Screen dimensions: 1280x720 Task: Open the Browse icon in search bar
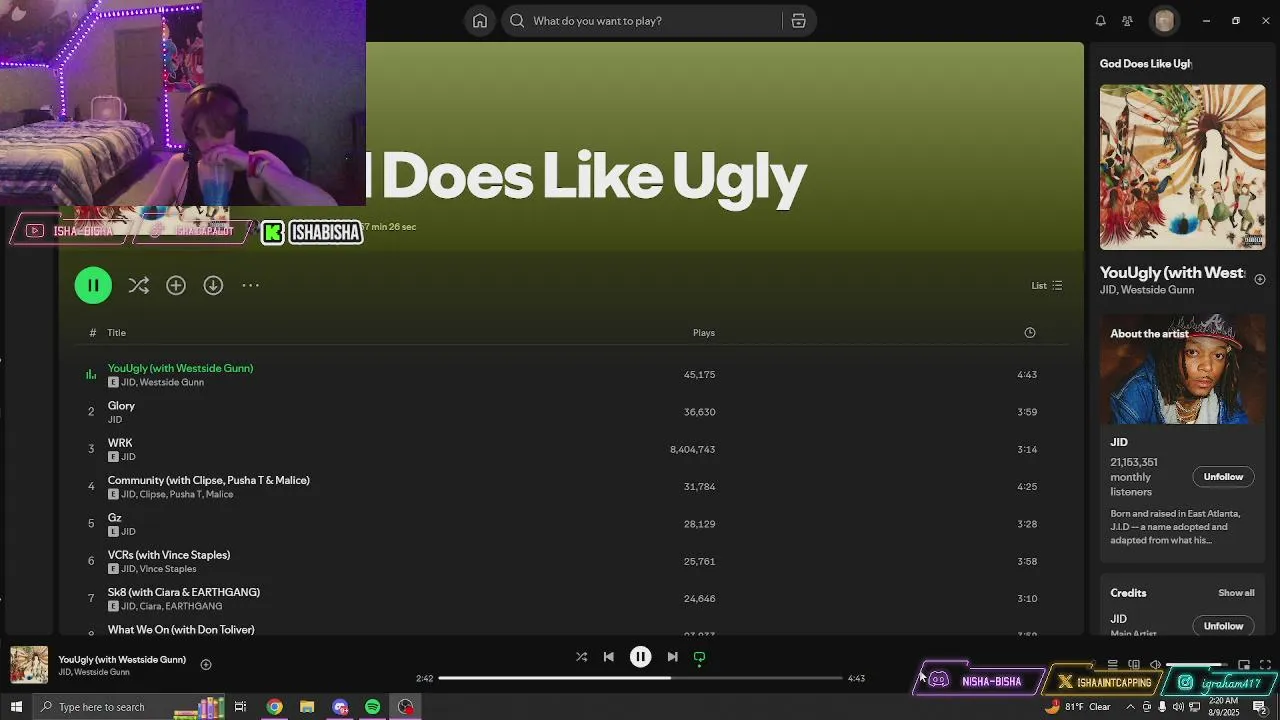click(x=798, y=21)
